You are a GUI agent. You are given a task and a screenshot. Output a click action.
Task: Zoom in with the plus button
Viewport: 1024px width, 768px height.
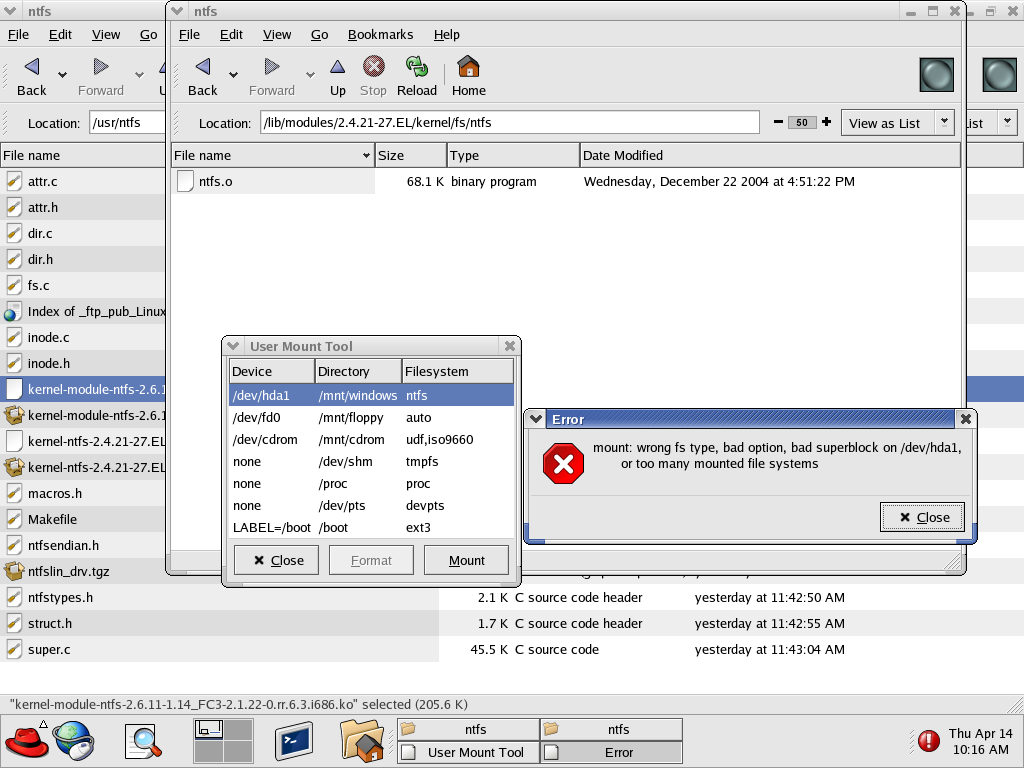(826, 122)
